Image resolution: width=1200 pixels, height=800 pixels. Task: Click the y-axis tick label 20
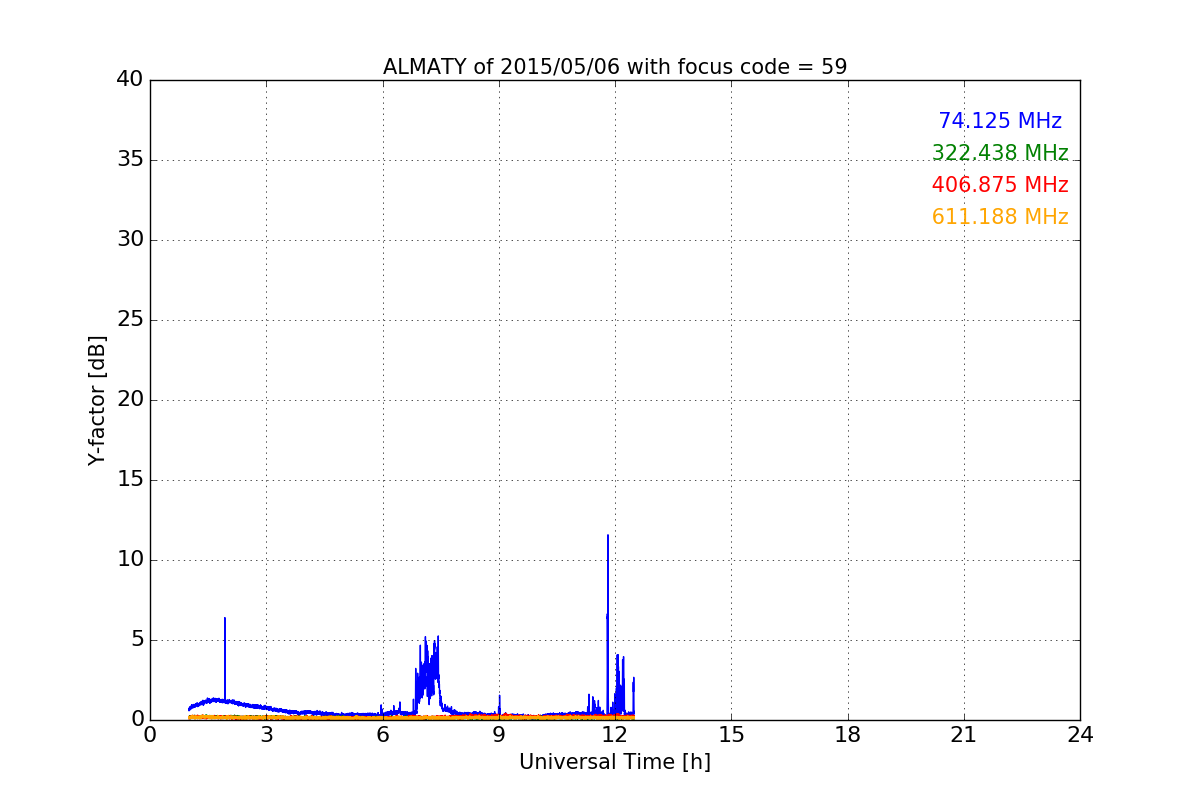pos(130,400)
